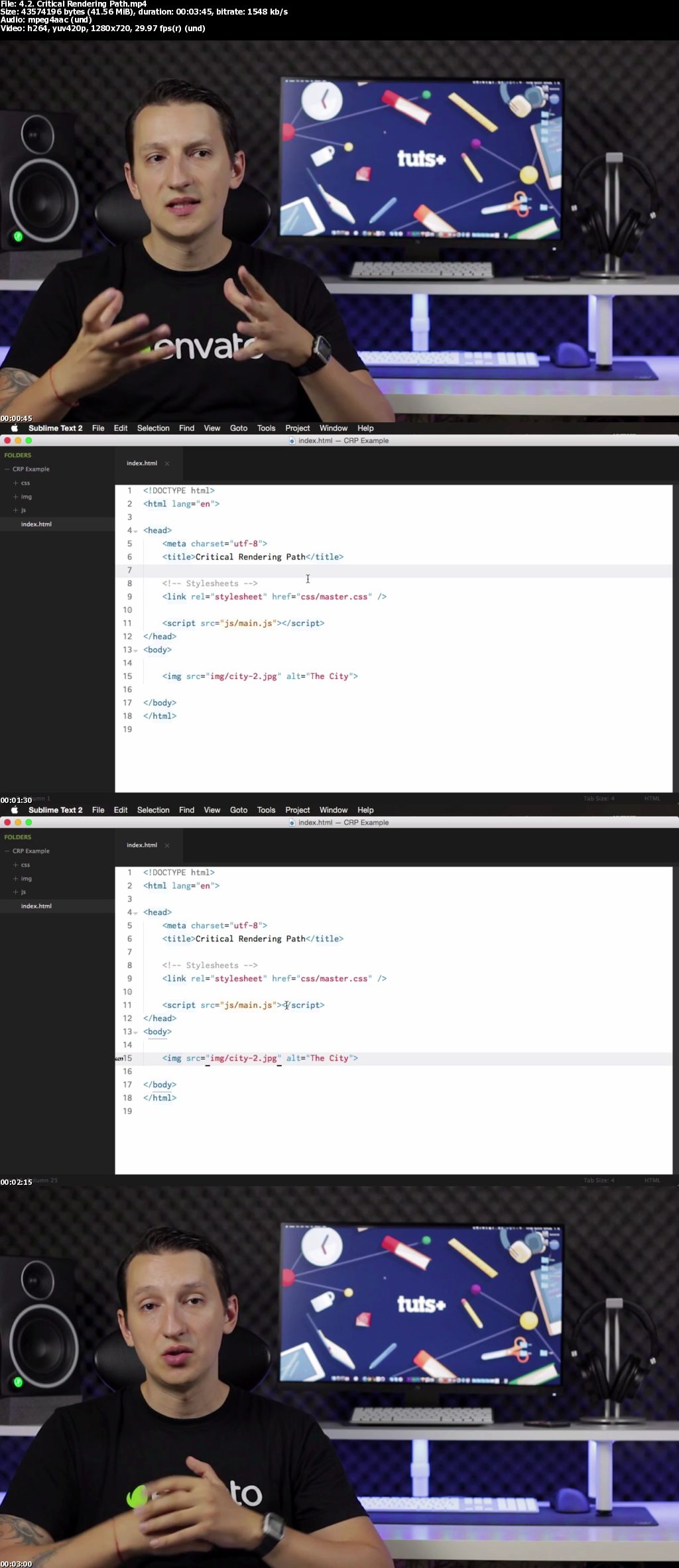Viewport: 679px width, 1568px height.
Task: Expand css folder in the 00:02:15 frame
Action: (16, 865)
